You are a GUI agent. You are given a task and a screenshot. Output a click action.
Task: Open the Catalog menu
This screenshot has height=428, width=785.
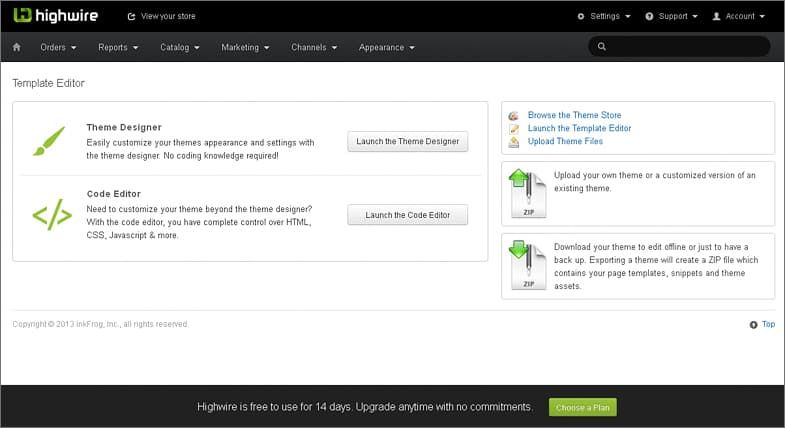pyautogui.click(x=180, y=47)
